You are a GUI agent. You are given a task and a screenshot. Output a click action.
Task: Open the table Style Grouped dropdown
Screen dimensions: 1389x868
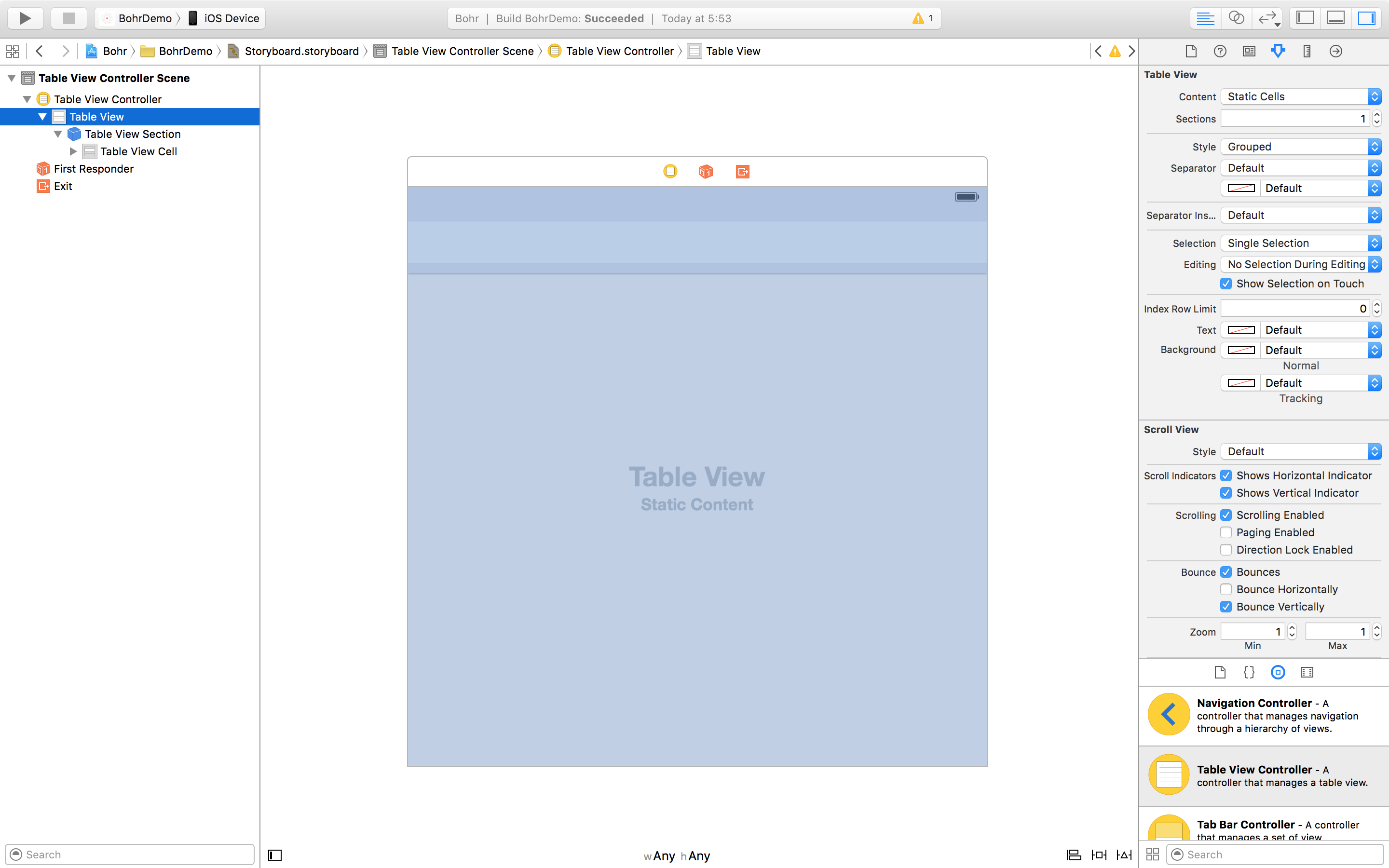pyautogui.click(x=1300, y=147)
